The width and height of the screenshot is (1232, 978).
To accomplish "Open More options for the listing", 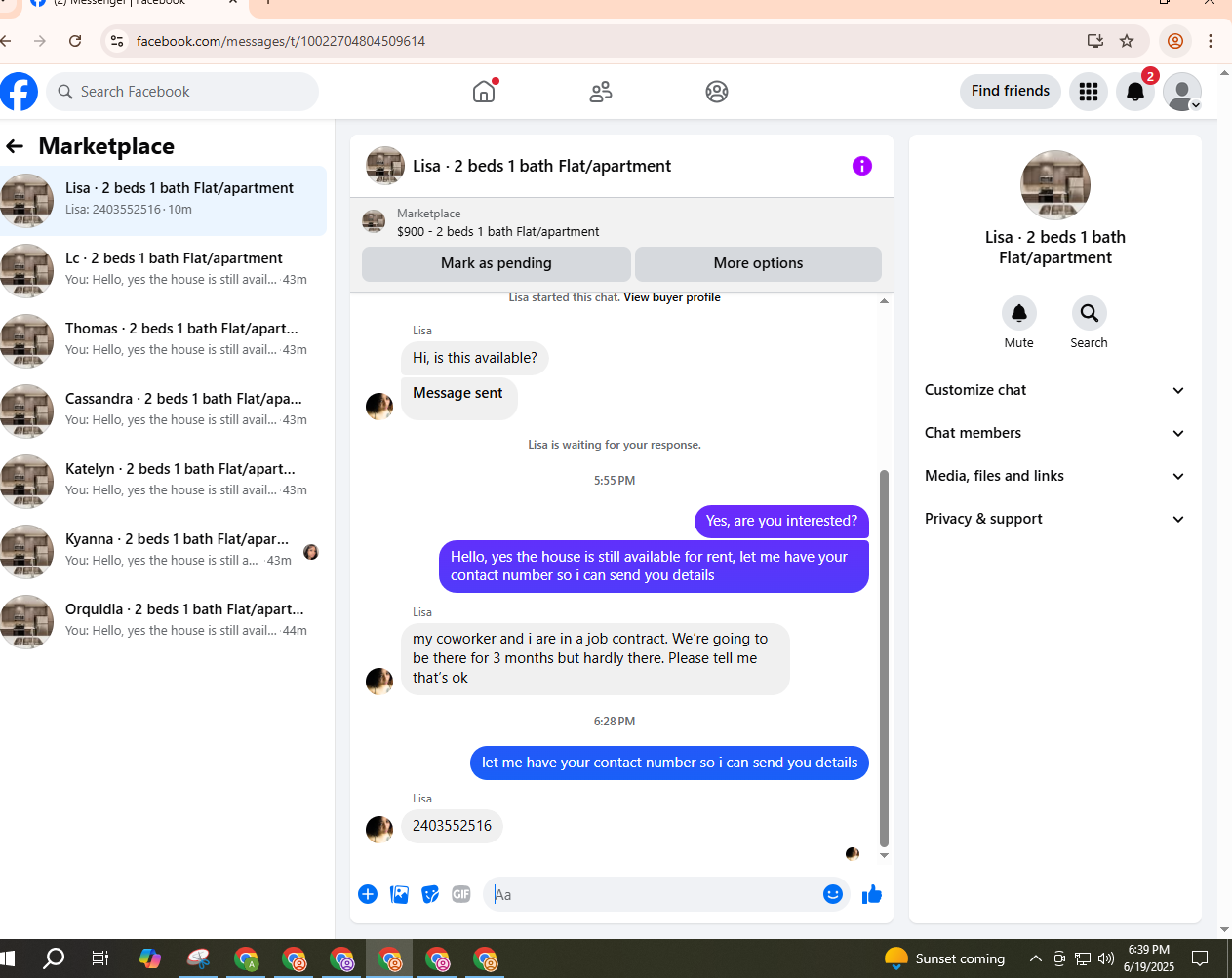I will (758, 263).
